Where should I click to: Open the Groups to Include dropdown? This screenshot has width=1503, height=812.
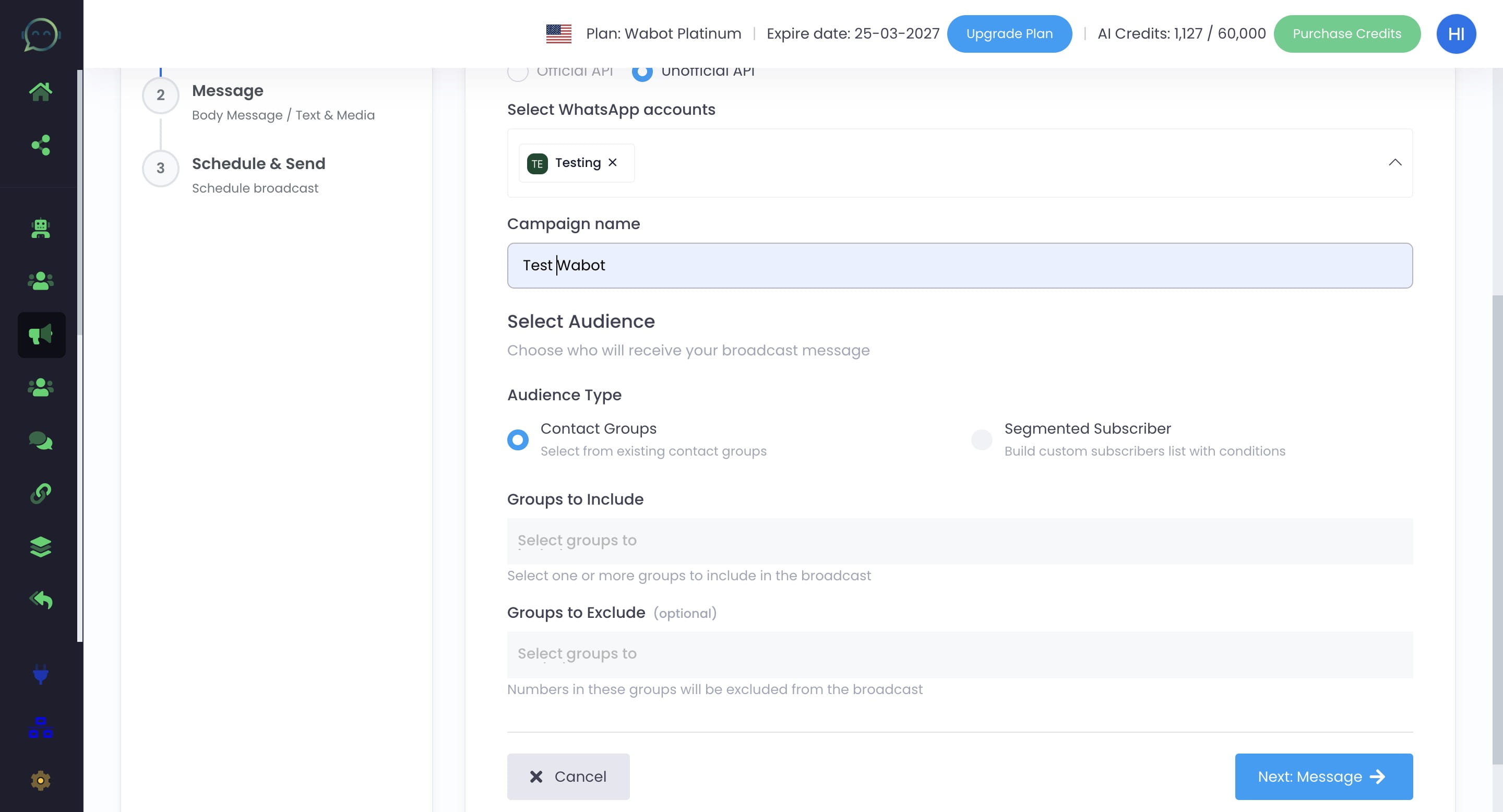(x=959, y=541)
